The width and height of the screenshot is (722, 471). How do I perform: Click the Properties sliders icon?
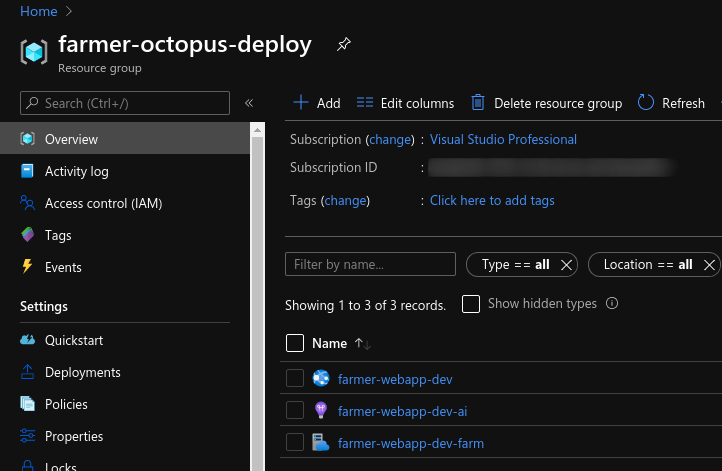[28, 436]
